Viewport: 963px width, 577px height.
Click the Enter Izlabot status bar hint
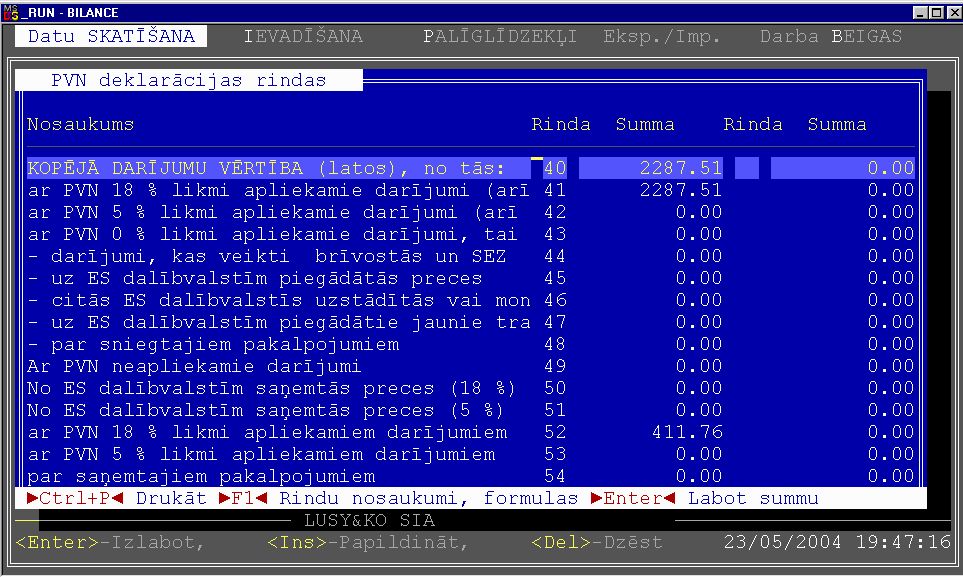tap(111, 542)
